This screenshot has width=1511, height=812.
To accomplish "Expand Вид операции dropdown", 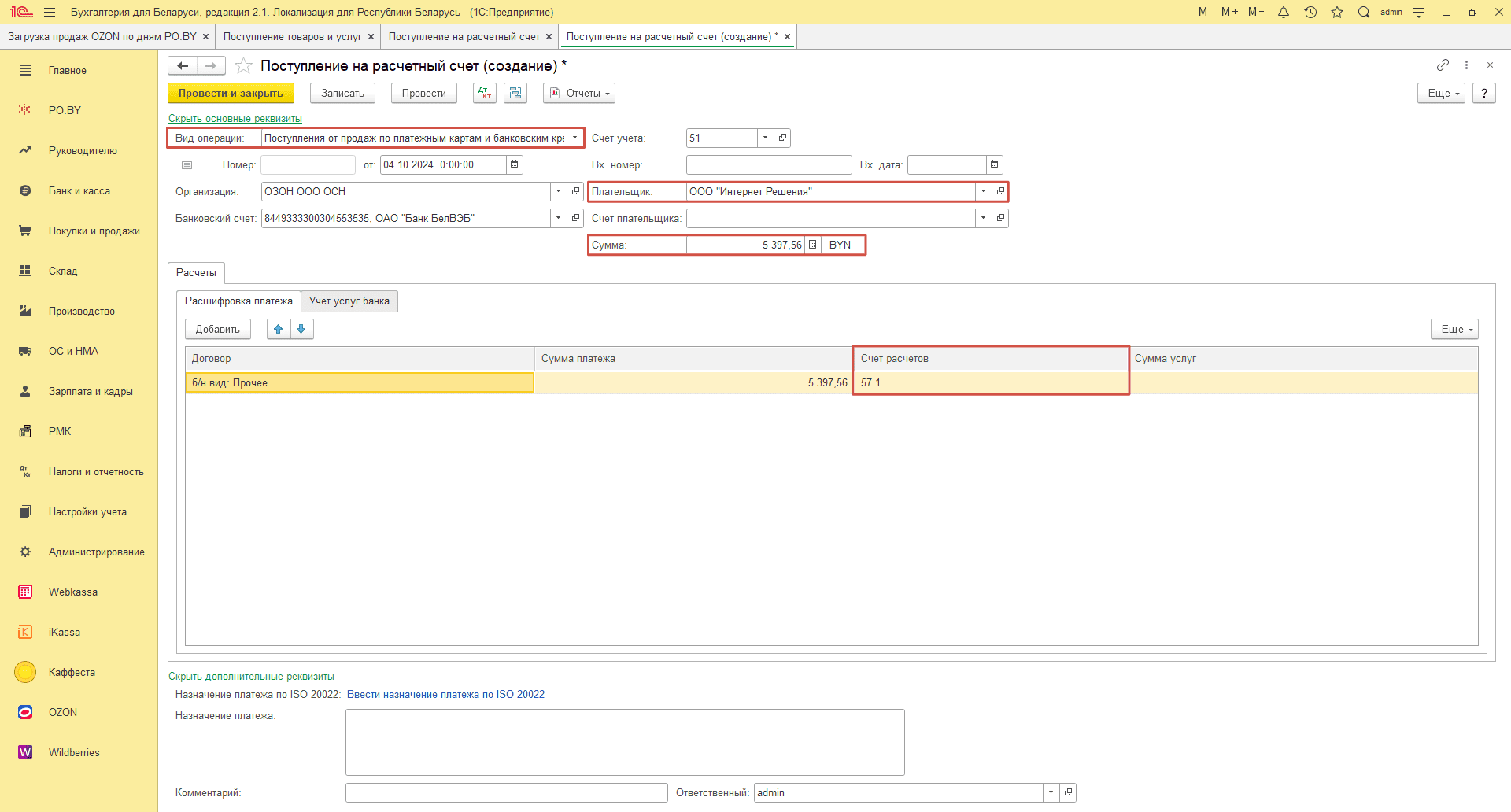I will (575, 138).
